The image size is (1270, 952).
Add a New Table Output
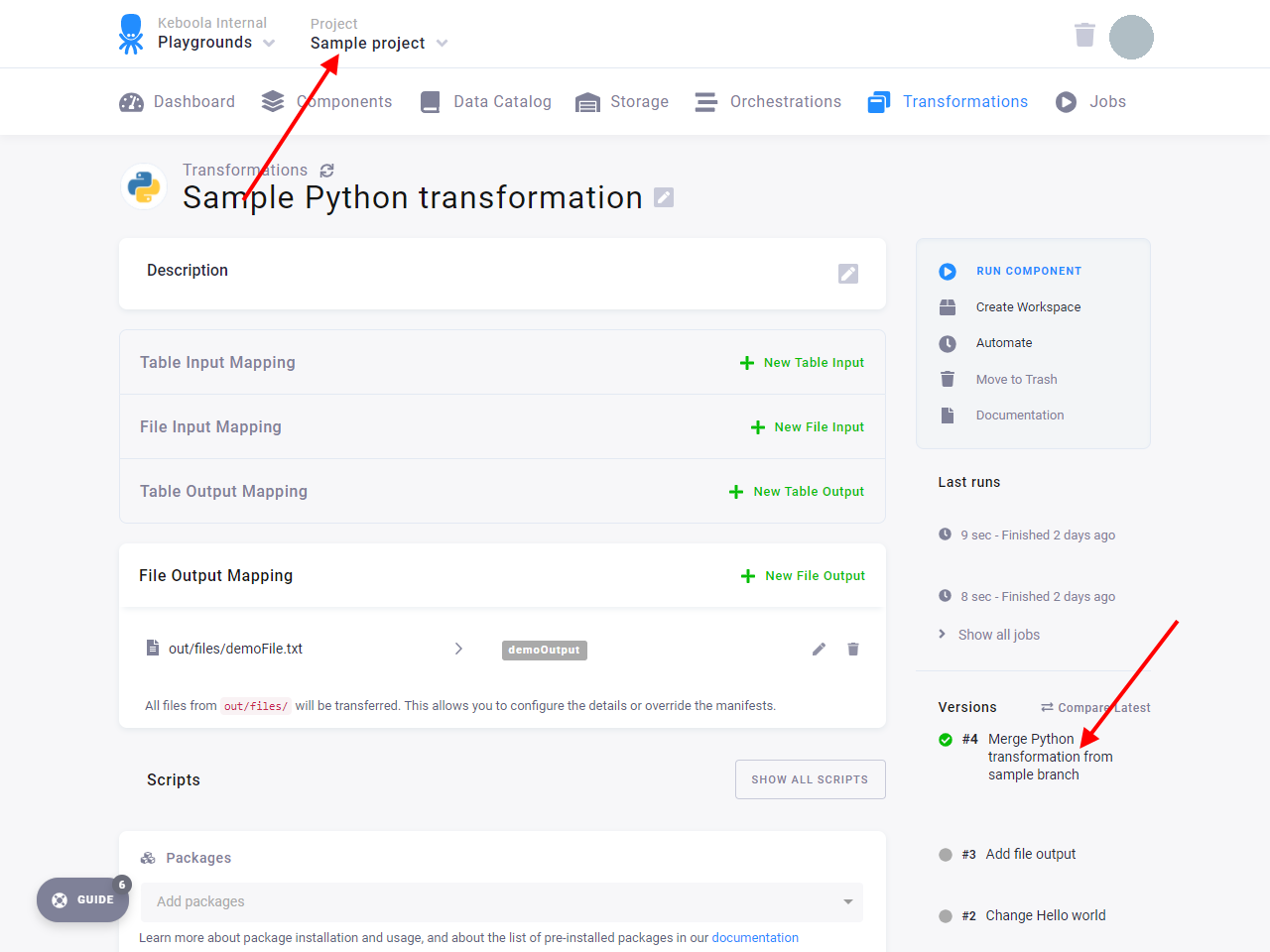point(797,492)
